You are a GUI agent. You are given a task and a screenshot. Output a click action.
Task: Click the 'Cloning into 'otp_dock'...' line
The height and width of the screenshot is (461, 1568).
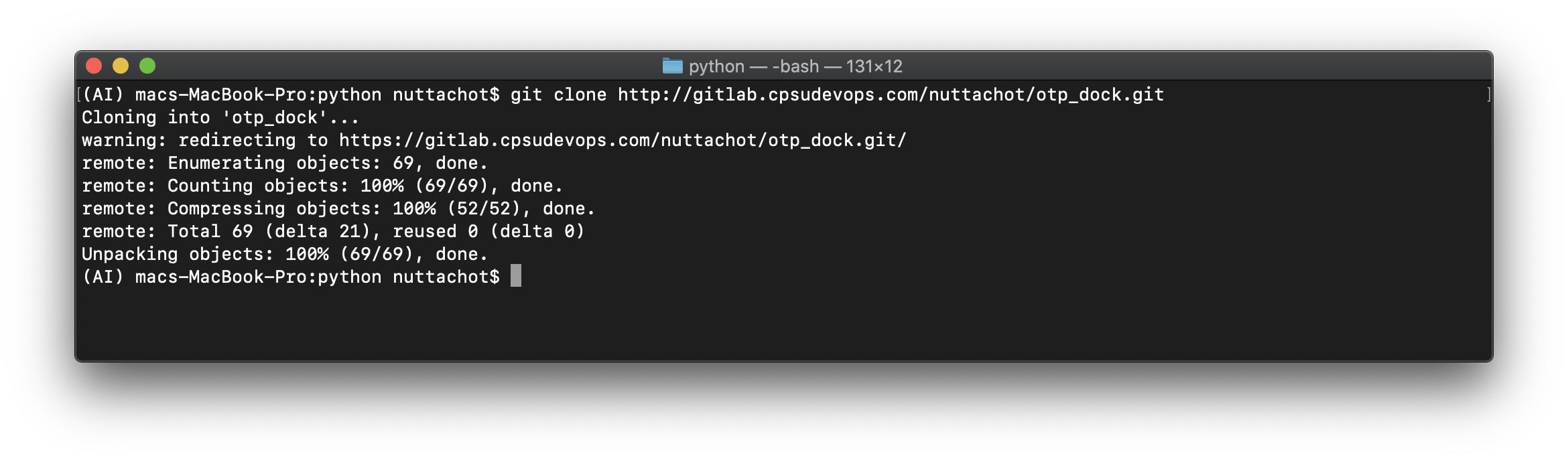[x=220, y=117]
